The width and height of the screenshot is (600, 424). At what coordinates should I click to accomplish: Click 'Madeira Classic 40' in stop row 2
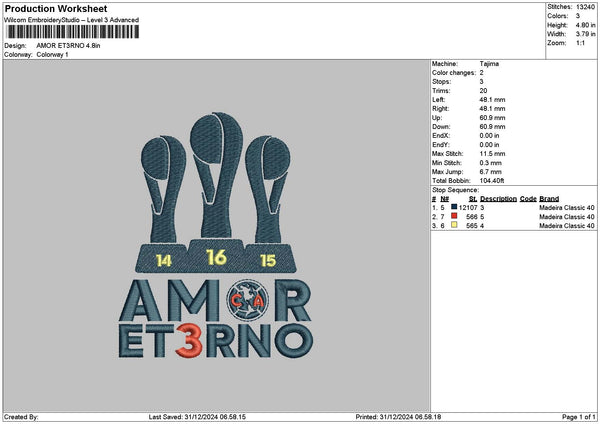click(567, 217)
